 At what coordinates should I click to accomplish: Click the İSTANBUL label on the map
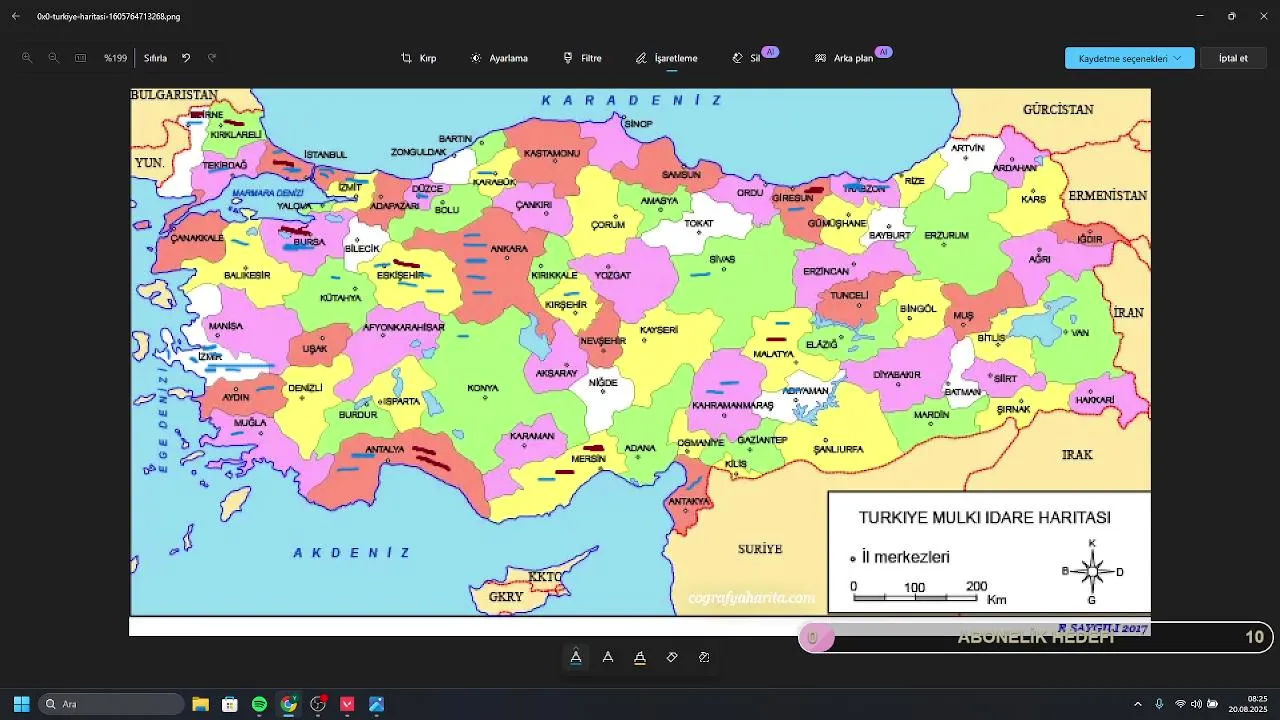pyautogui.click(x=325, y=154)
